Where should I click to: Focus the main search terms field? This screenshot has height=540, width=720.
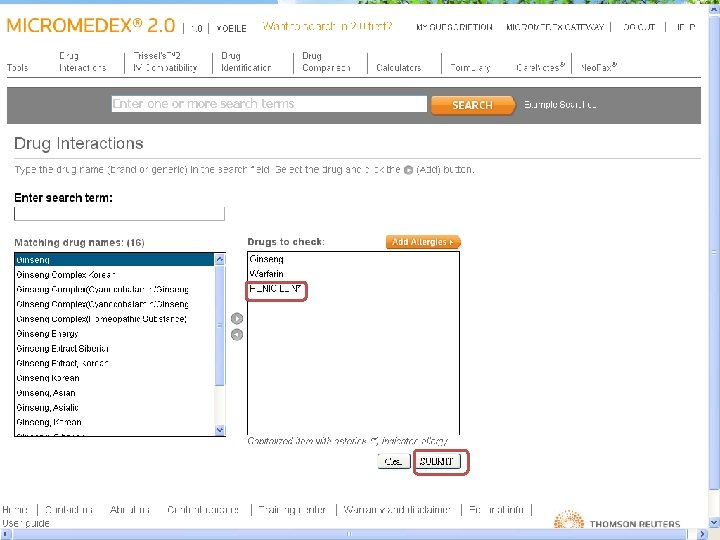(269, 104)
